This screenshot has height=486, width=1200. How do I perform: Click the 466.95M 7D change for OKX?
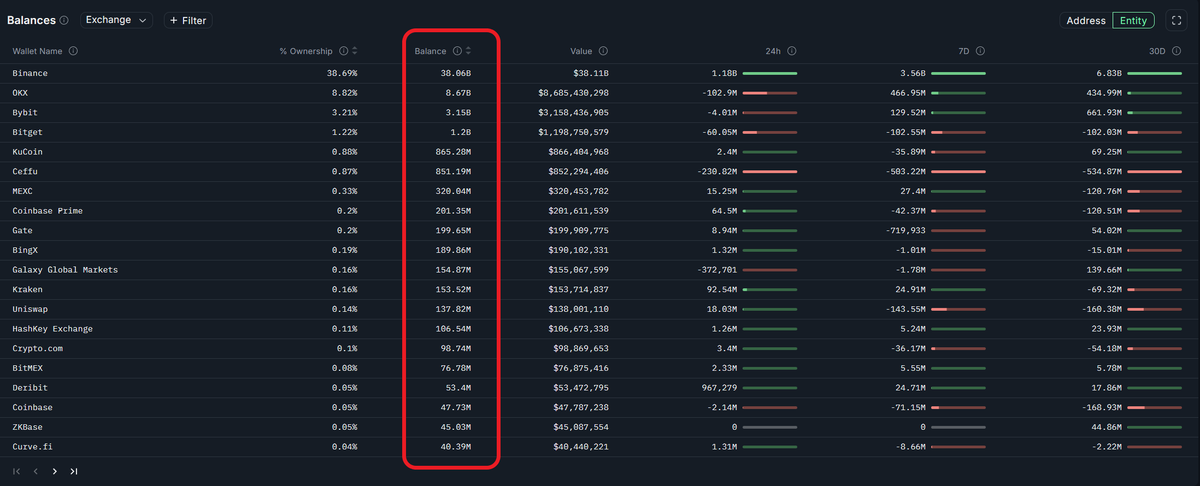click(x=907, y=93)
